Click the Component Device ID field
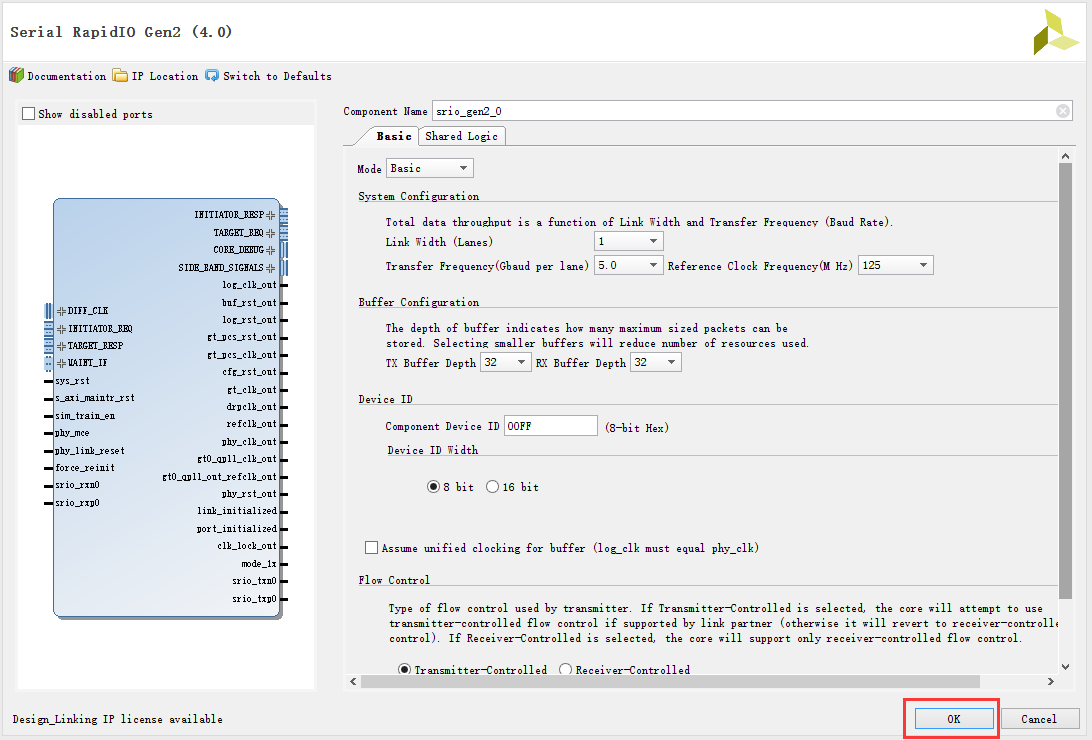 point(550,425)
